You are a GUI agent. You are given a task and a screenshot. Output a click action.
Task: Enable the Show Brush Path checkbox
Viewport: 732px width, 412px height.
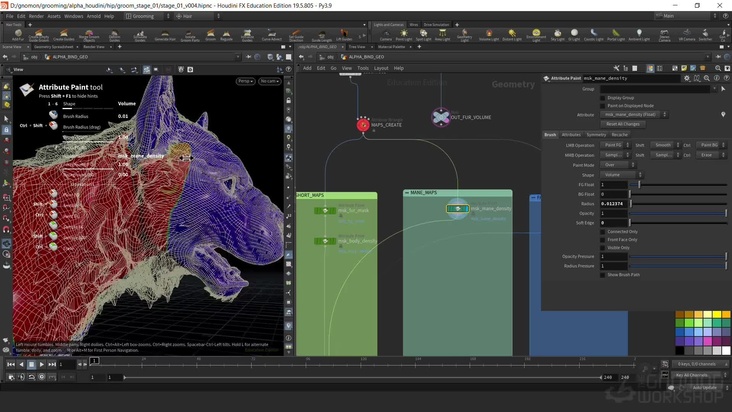point(603,274)
